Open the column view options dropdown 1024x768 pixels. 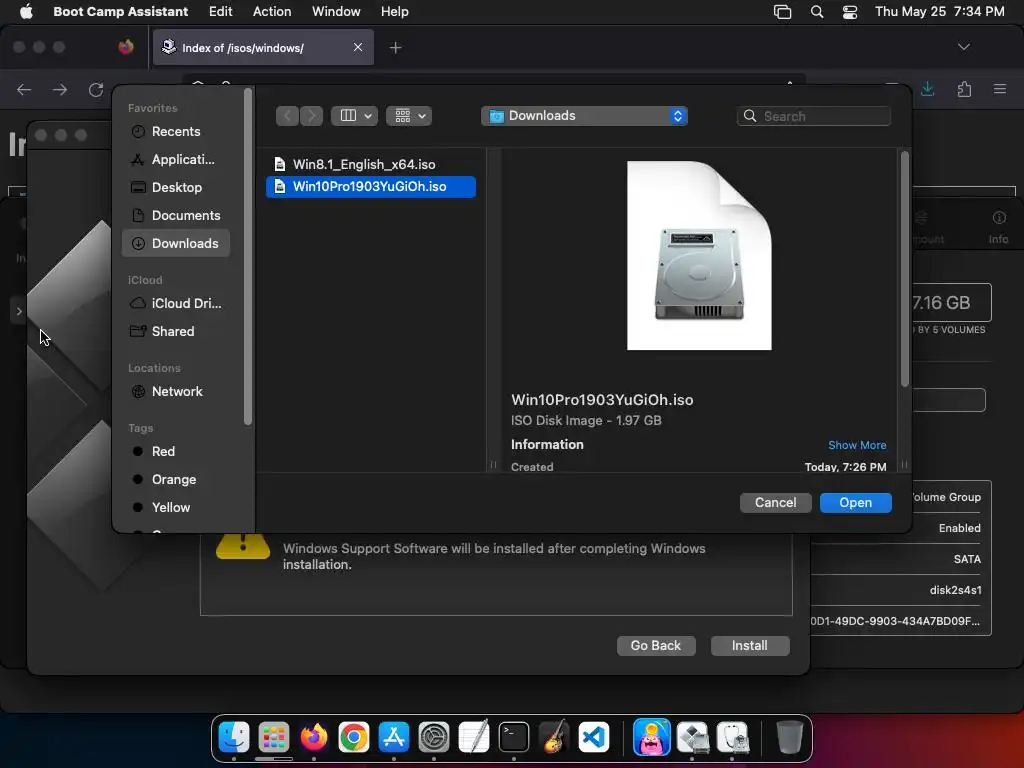coord(354,116)
